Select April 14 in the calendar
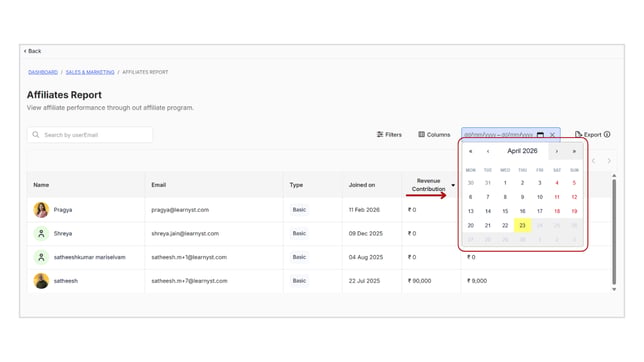 [x=488, y=211]
